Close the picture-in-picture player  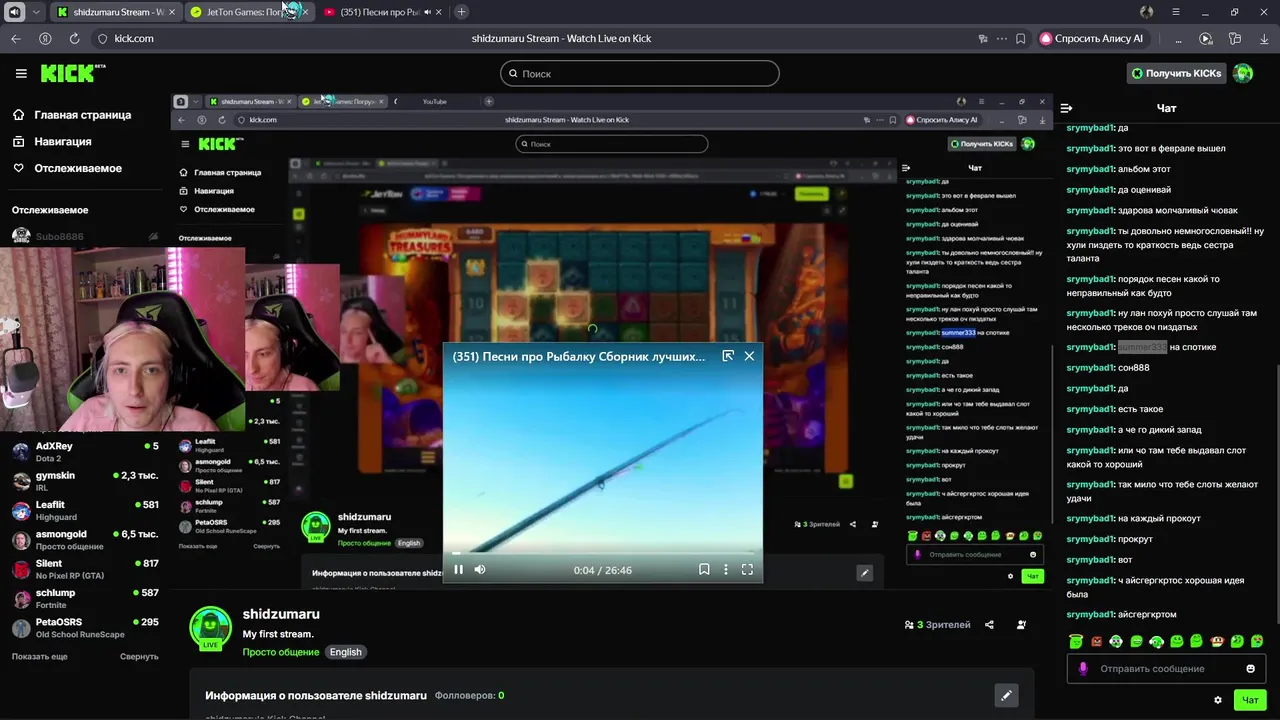click(749, 356)
